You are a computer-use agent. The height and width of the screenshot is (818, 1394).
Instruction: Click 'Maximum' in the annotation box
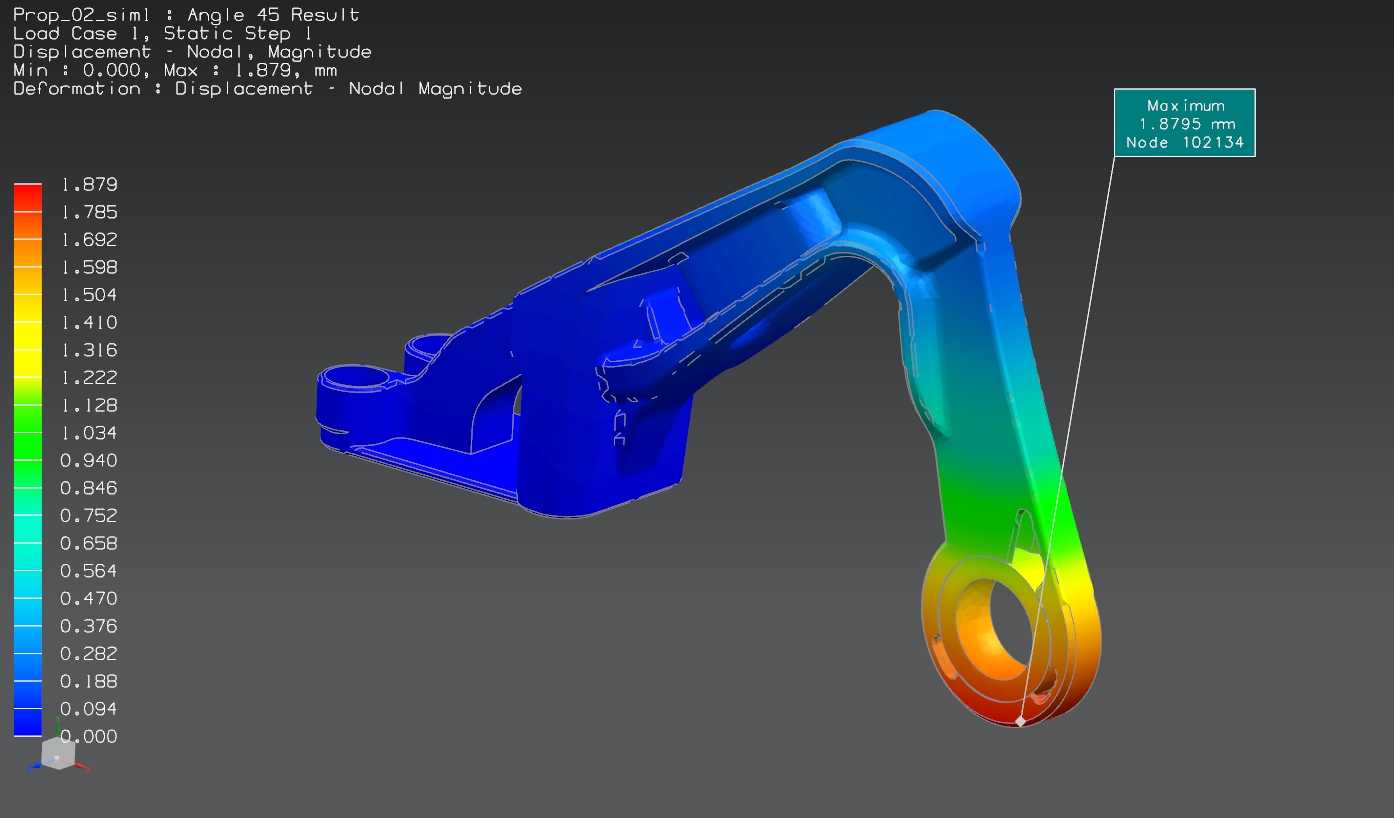click(x=1186, y=105)
